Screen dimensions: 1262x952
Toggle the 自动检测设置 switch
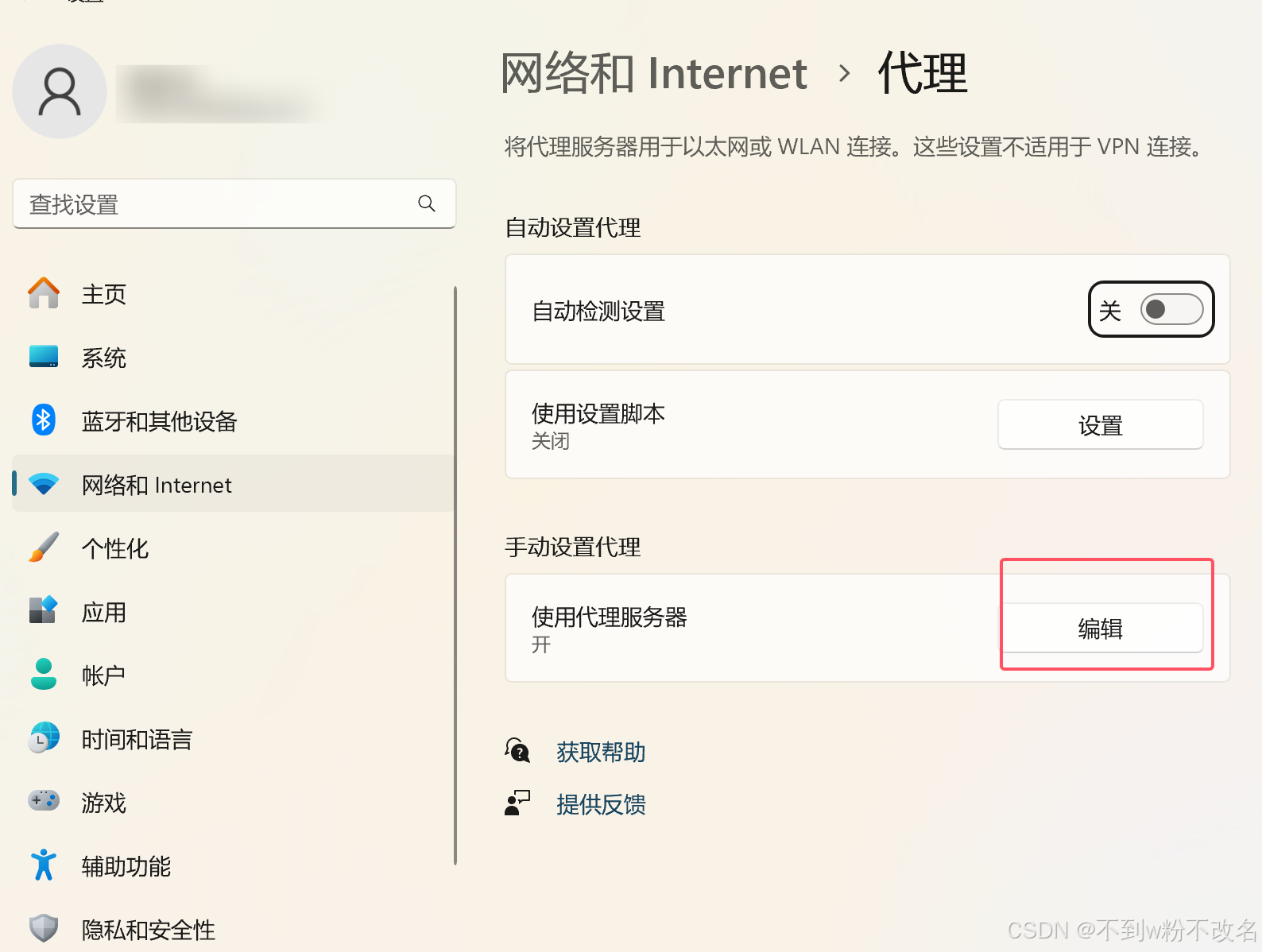pyautogui.click(x=1171, y=309)
